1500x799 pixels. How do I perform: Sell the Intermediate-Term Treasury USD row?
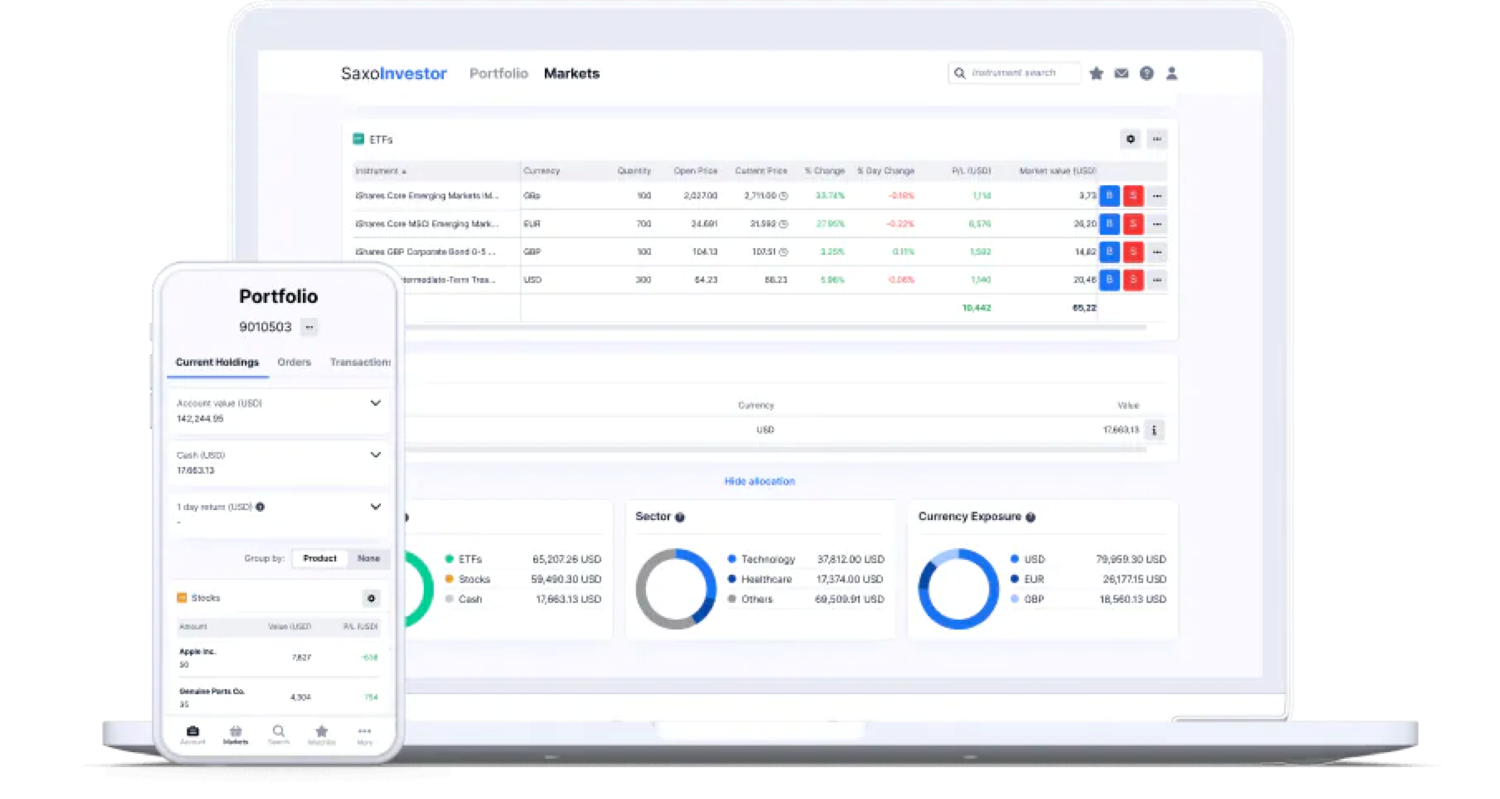point(1133,280)
